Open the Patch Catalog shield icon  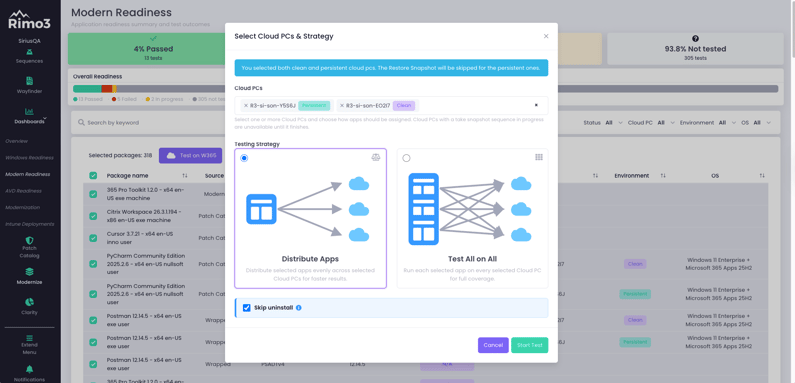point(29,240)
